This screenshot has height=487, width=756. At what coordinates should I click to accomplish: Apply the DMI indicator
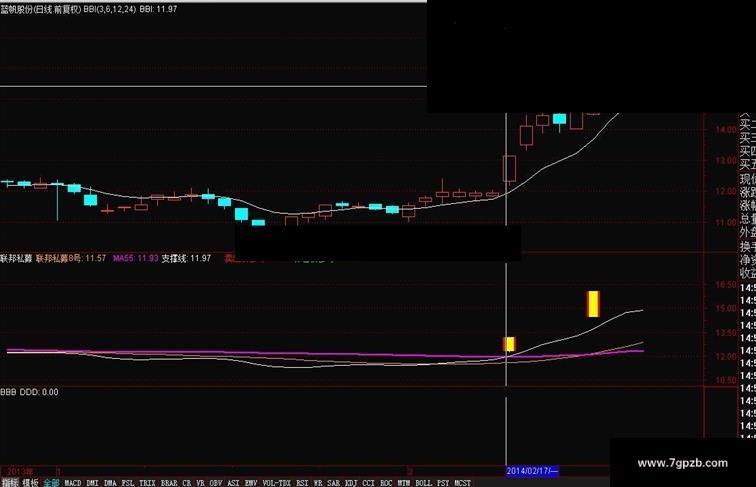pos(93,483)
